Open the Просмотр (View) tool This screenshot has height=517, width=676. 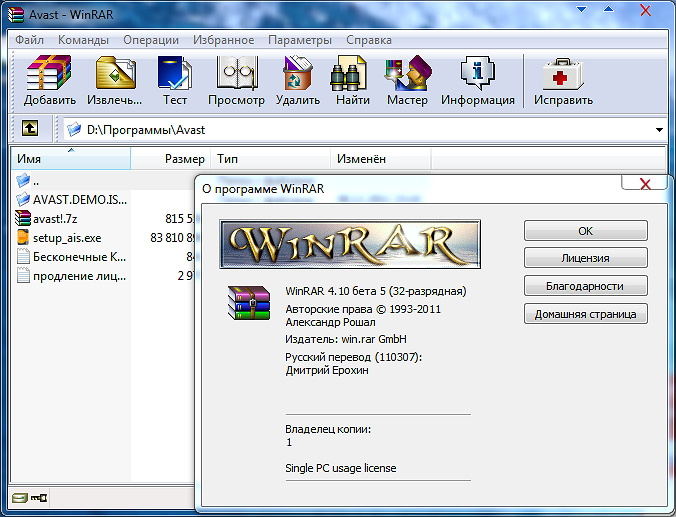click(237, 73)
